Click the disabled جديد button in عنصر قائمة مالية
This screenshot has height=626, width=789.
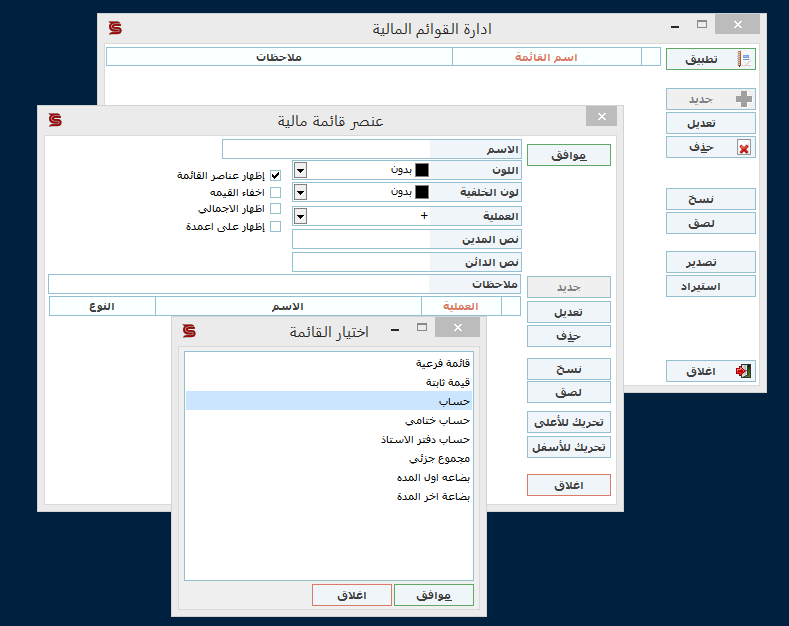[x=569, y=287]
